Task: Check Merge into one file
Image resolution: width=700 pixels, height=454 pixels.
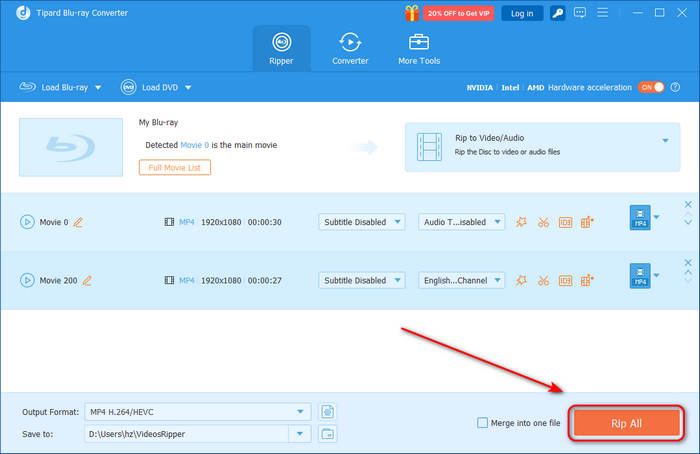Action: pyautogui.click(x=483, y=423)
